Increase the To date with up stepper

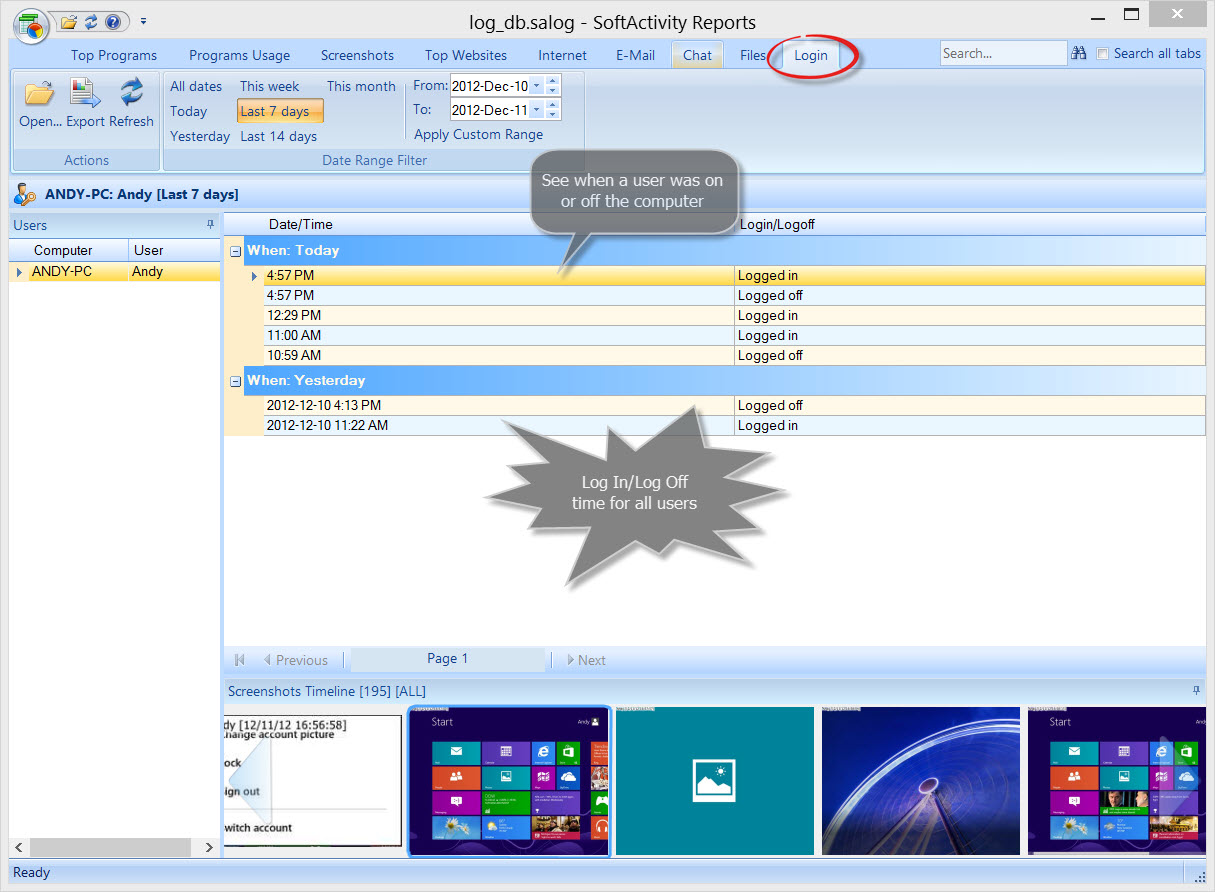[x=553, y=105]
